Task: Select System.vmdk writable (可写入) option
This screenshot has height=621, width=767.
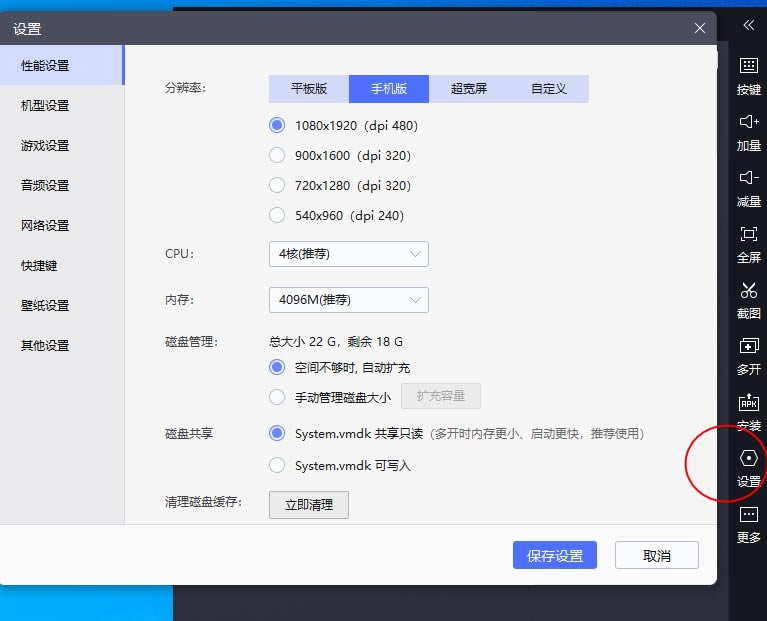Action: (x=277, y=465)
